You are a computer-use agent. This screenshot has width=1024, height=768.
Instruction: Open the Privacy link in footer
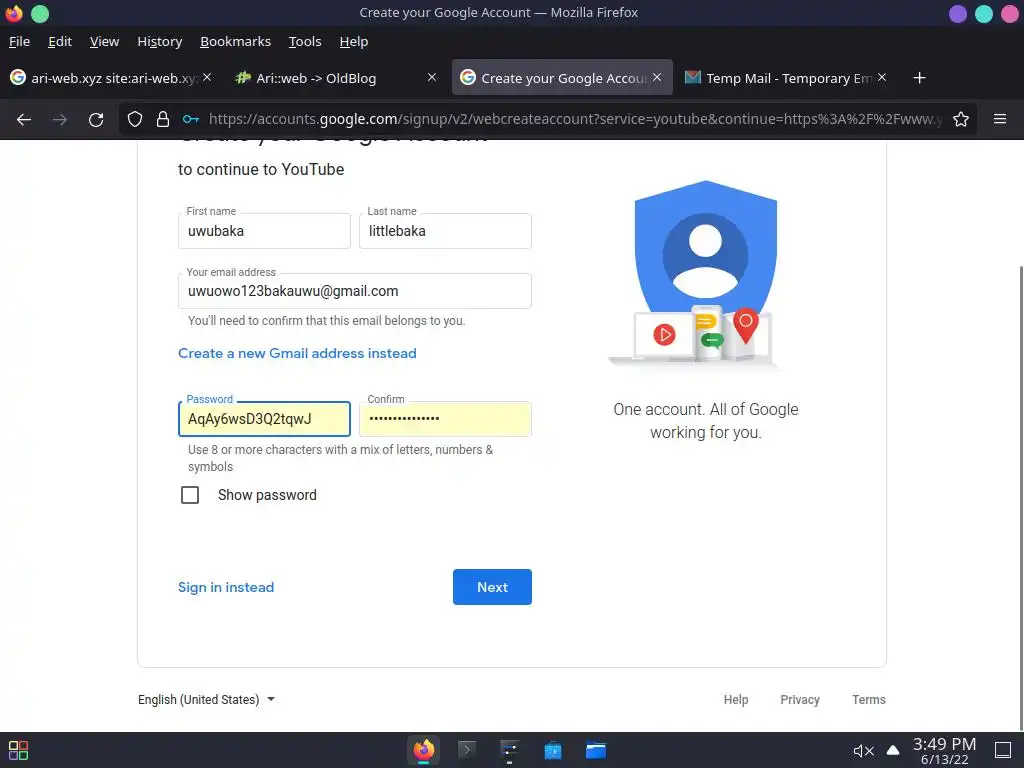(800, 699)
